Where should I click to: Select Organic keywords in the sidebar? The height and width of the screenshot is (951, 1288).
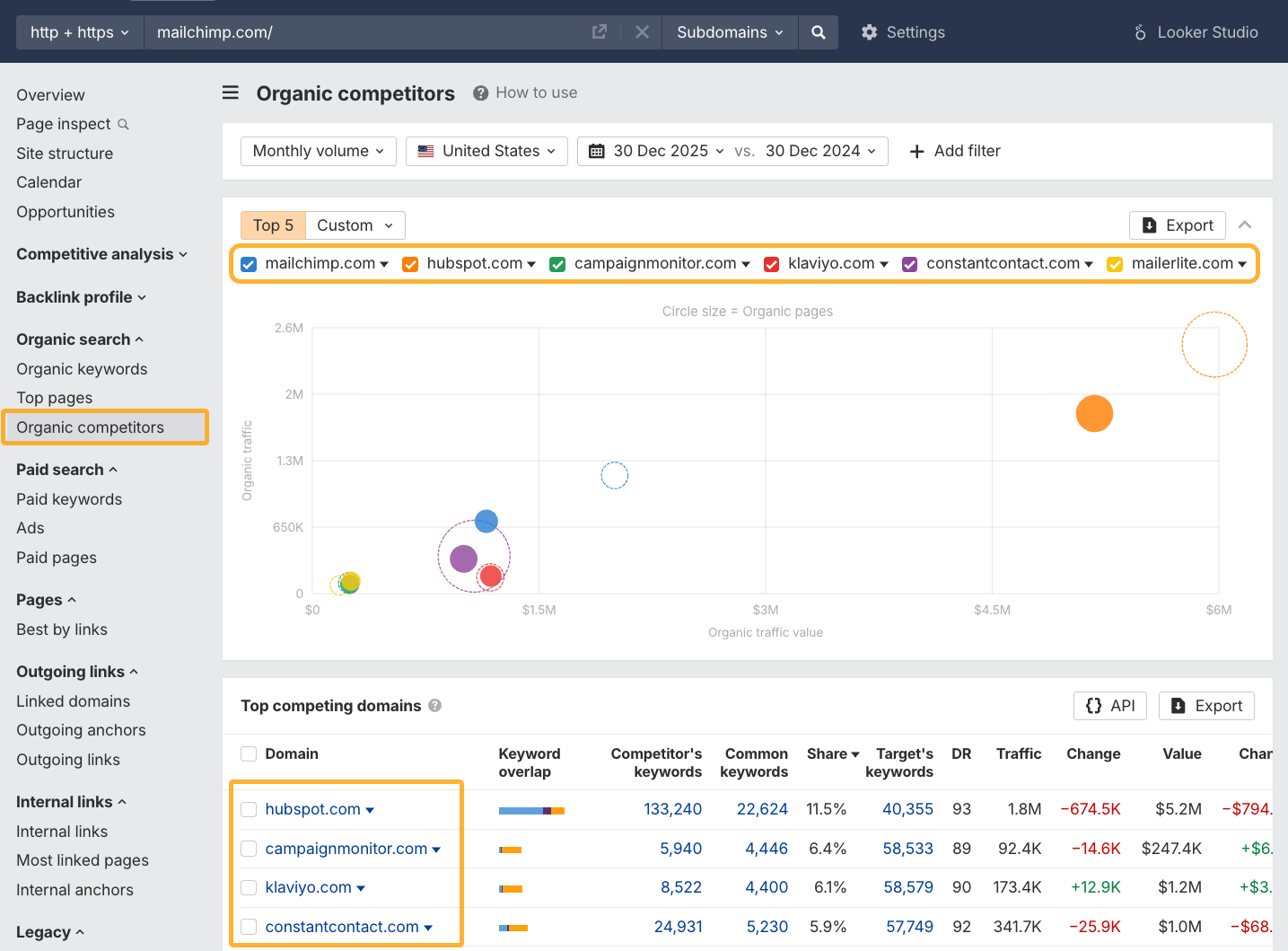[x=82, y=368]
